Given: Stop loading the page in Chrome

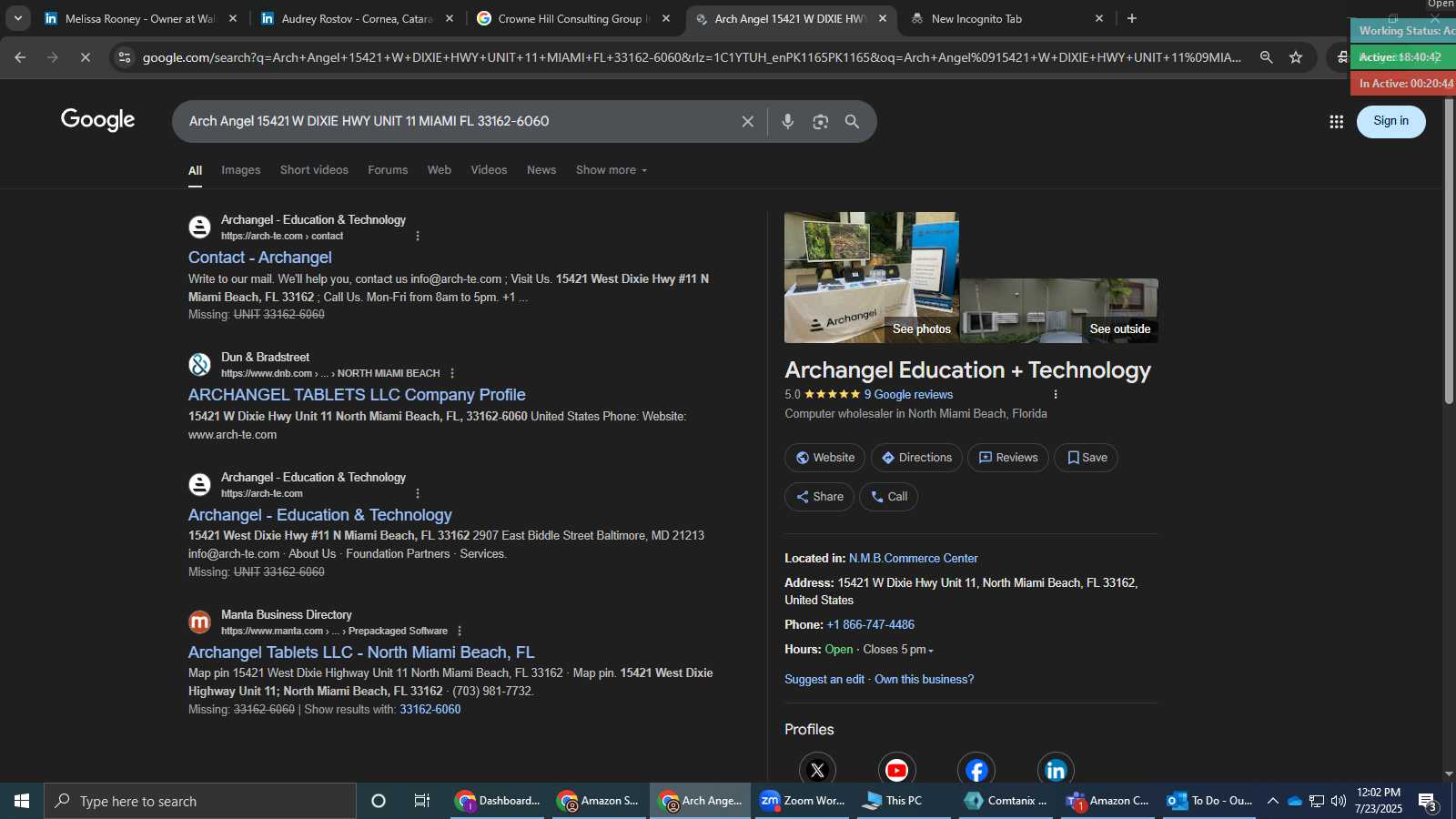Looking at the screenshot, I should [x=85, y=57].
